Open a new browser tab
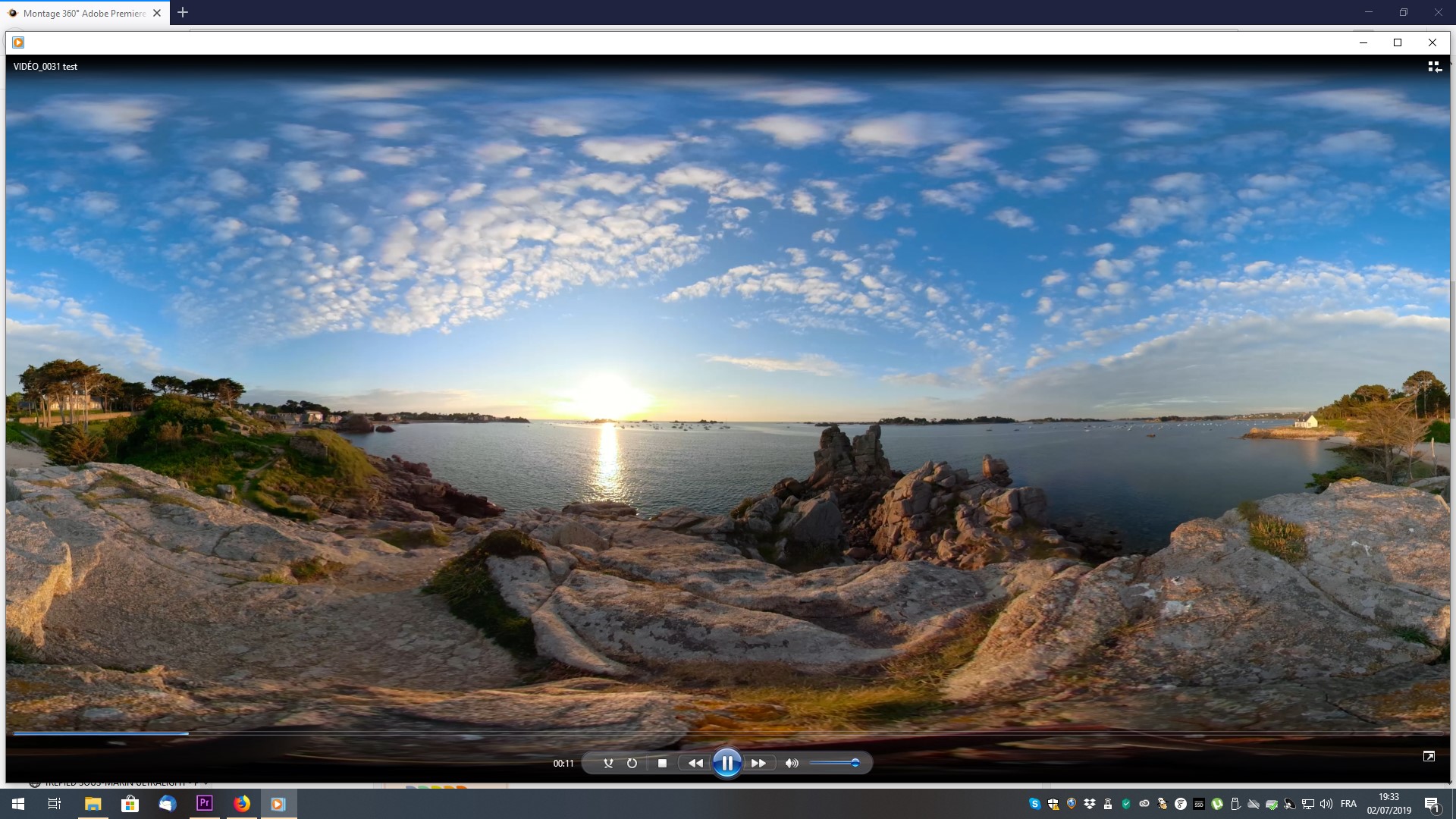 183,12
